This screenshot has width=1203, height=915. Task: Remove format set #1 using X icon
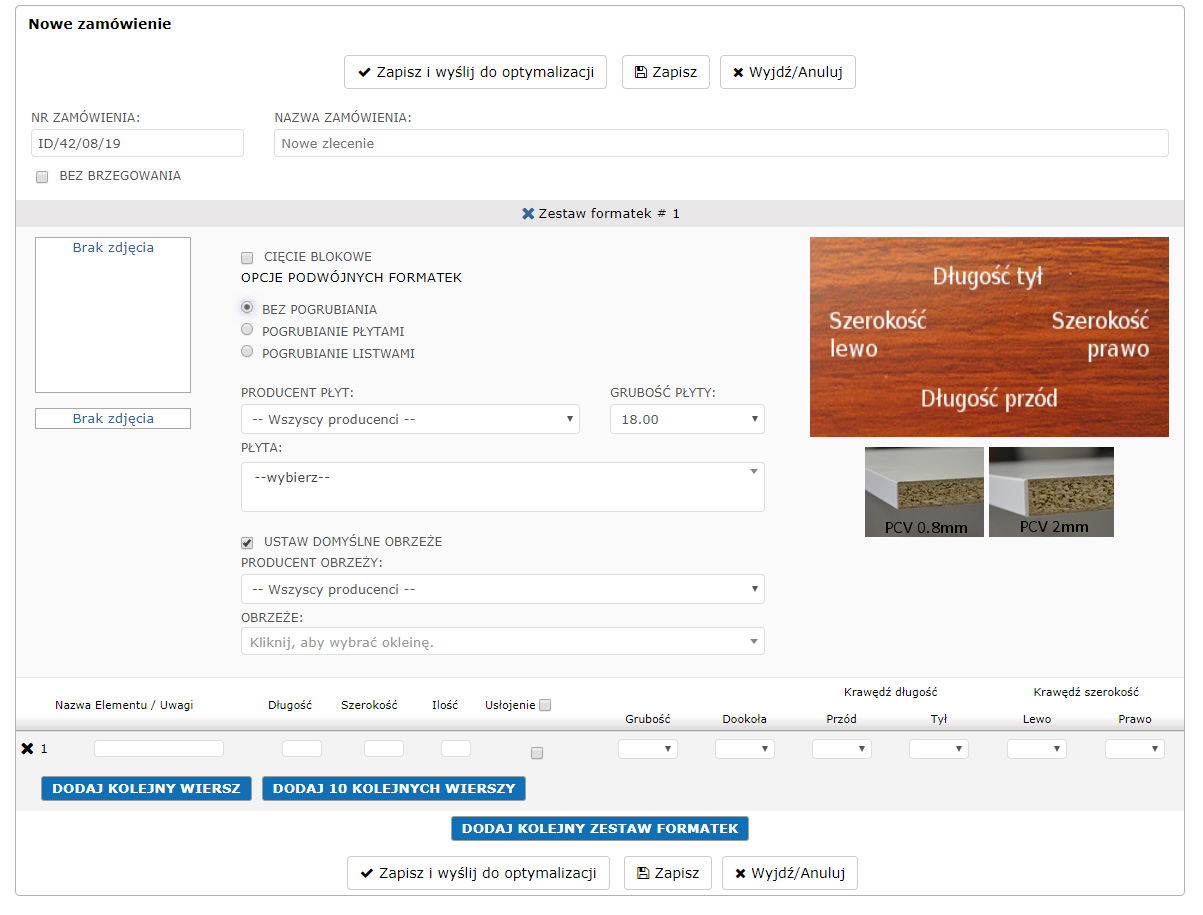click(x=528, y=214)
